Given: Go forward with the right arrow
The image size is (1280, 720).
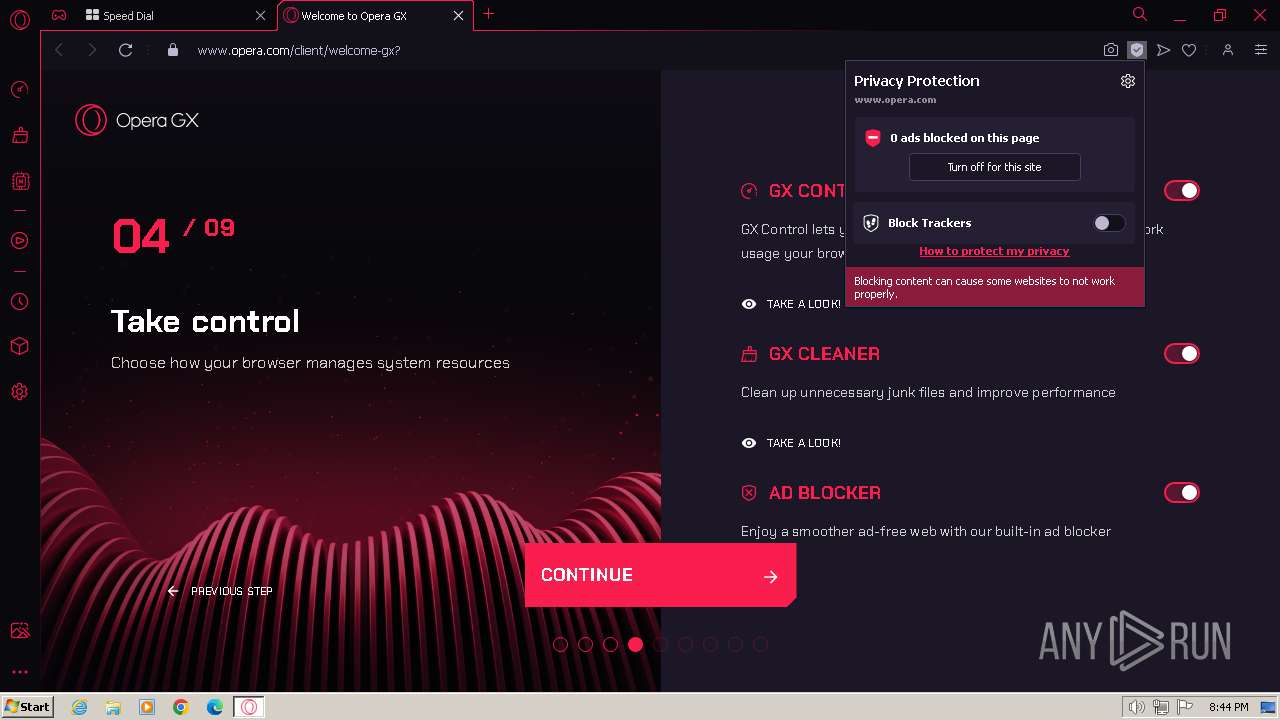Looking at the screenshot, I should click(92, 50).
